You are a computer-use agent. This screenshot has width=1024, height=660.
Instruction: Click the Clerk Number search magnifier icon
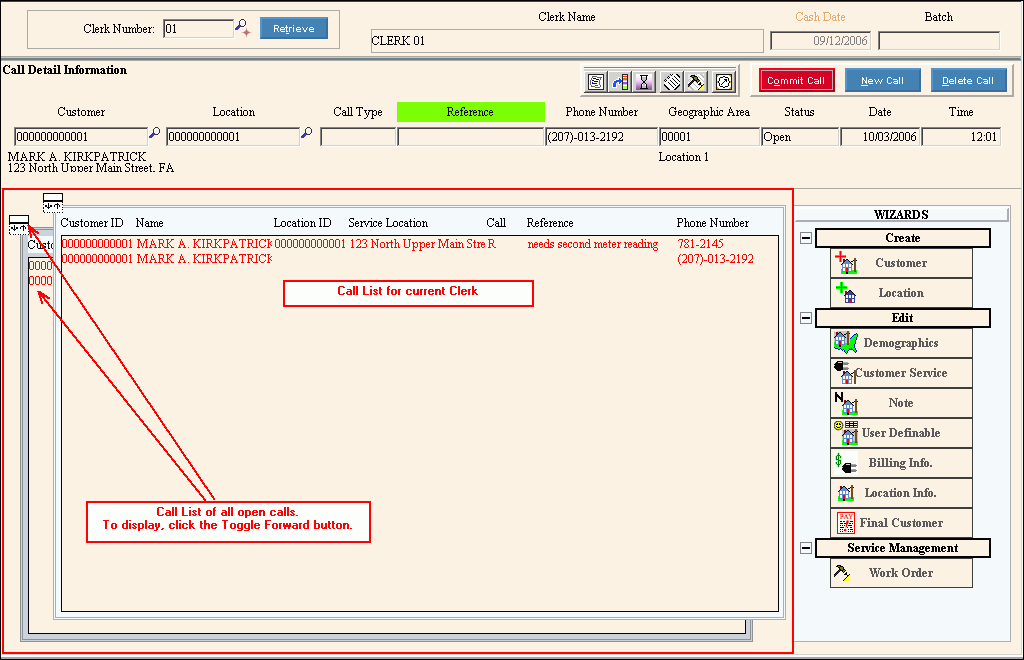[243, 29]
